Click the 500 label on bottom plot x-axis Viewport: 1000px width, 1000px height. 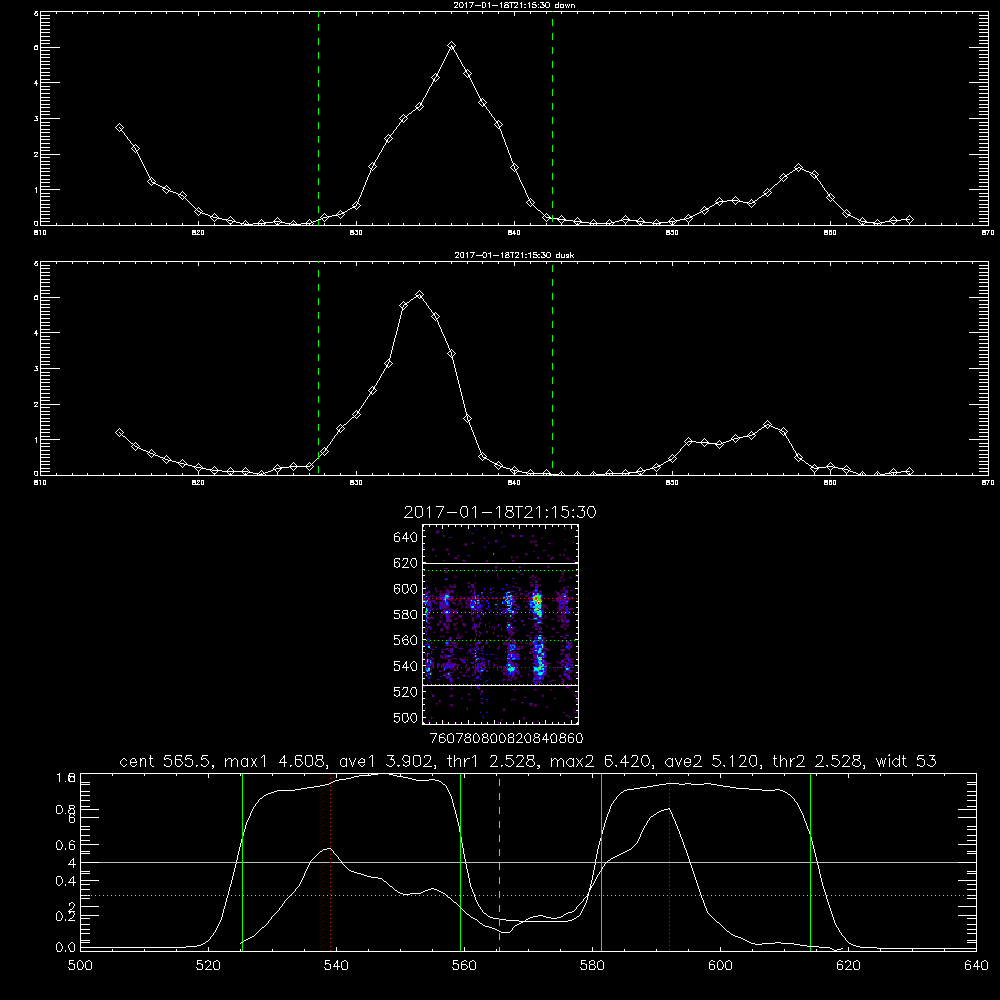point(80,966)
